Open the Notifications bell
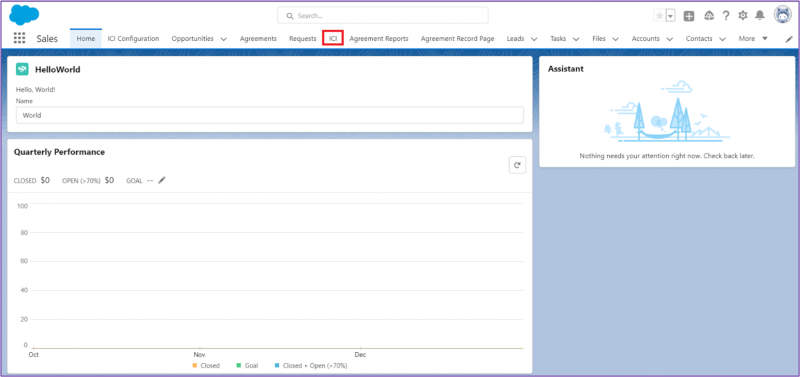800x377 pixels. [760, 16]
